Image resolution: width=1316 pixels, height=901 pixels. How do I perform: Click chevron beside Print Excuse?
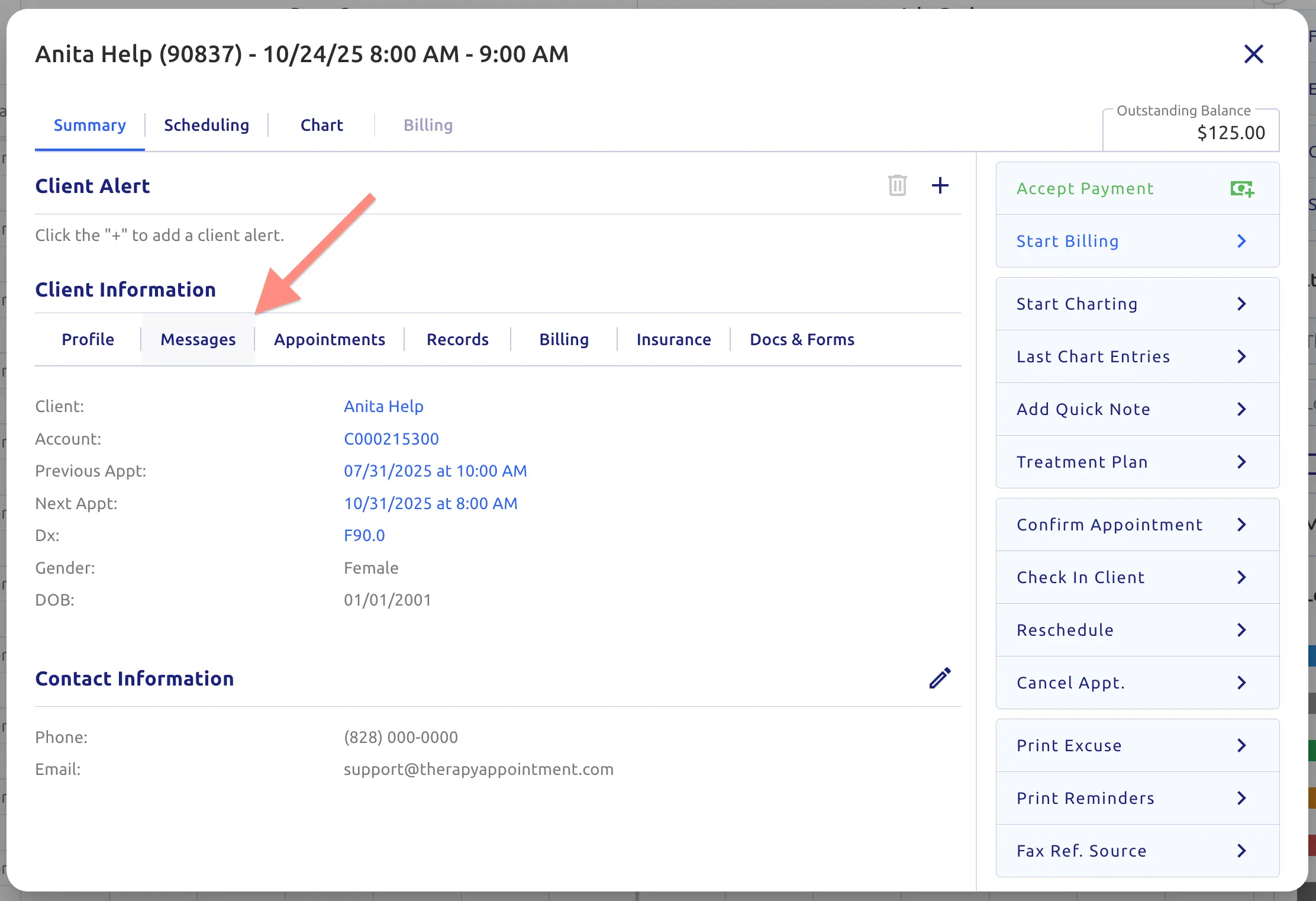(x=1241, y=746)
